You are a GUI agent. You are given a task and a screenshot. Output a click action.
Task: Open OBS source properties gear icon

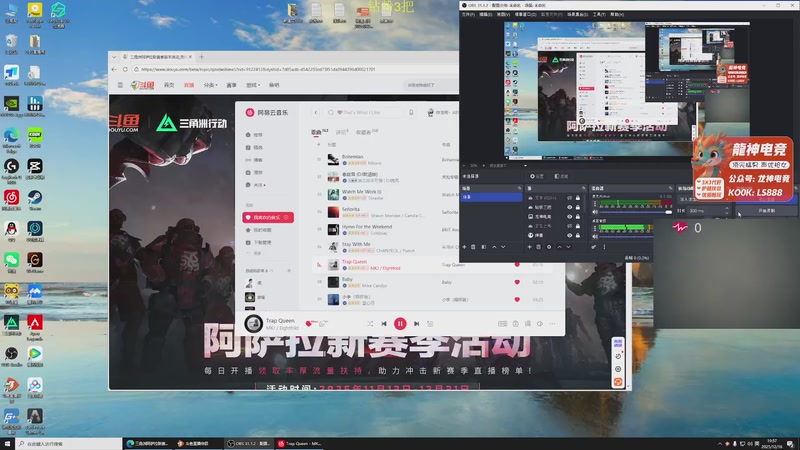coord(549,247)
